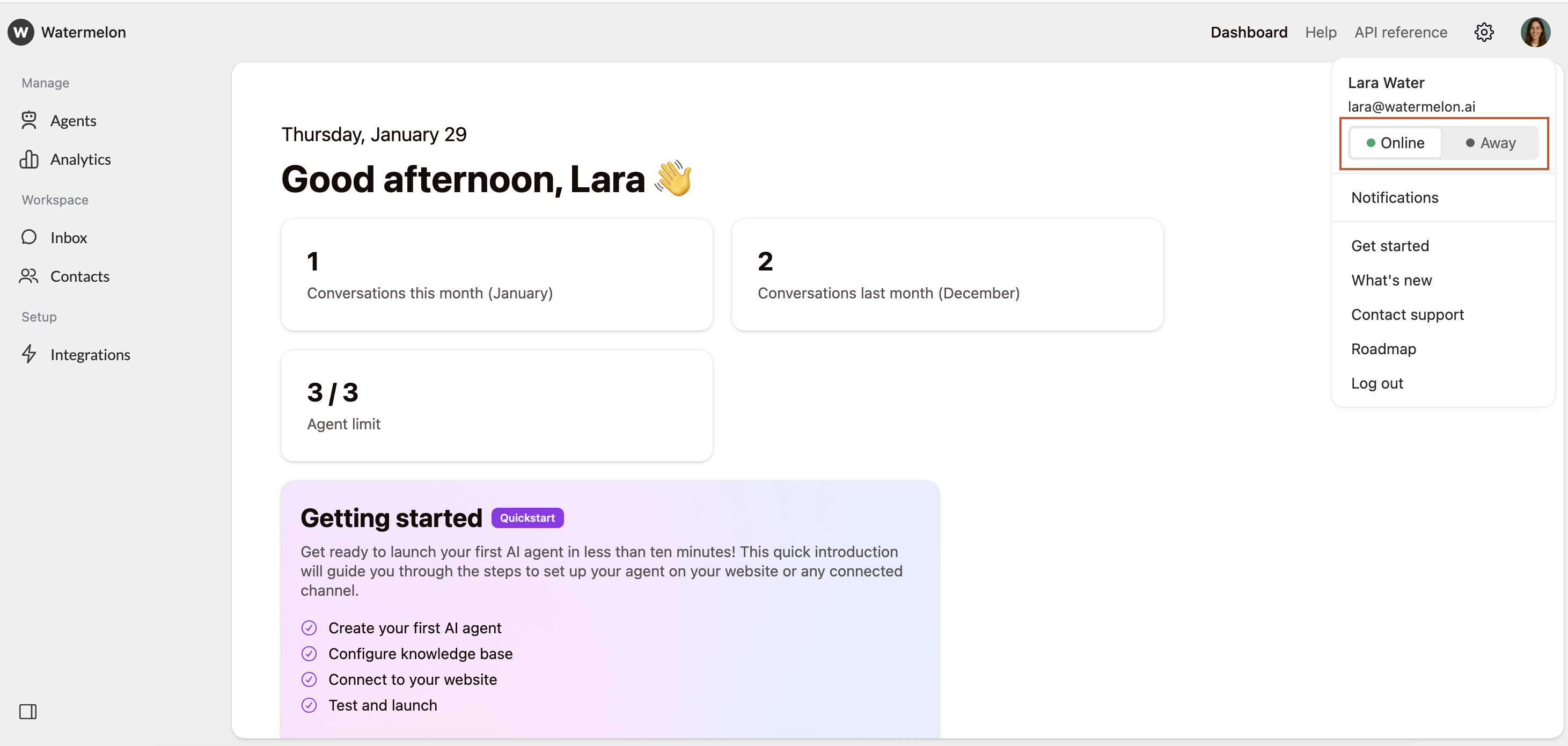
Task: Collapse the sidebar panel
Action: (27, 711)
